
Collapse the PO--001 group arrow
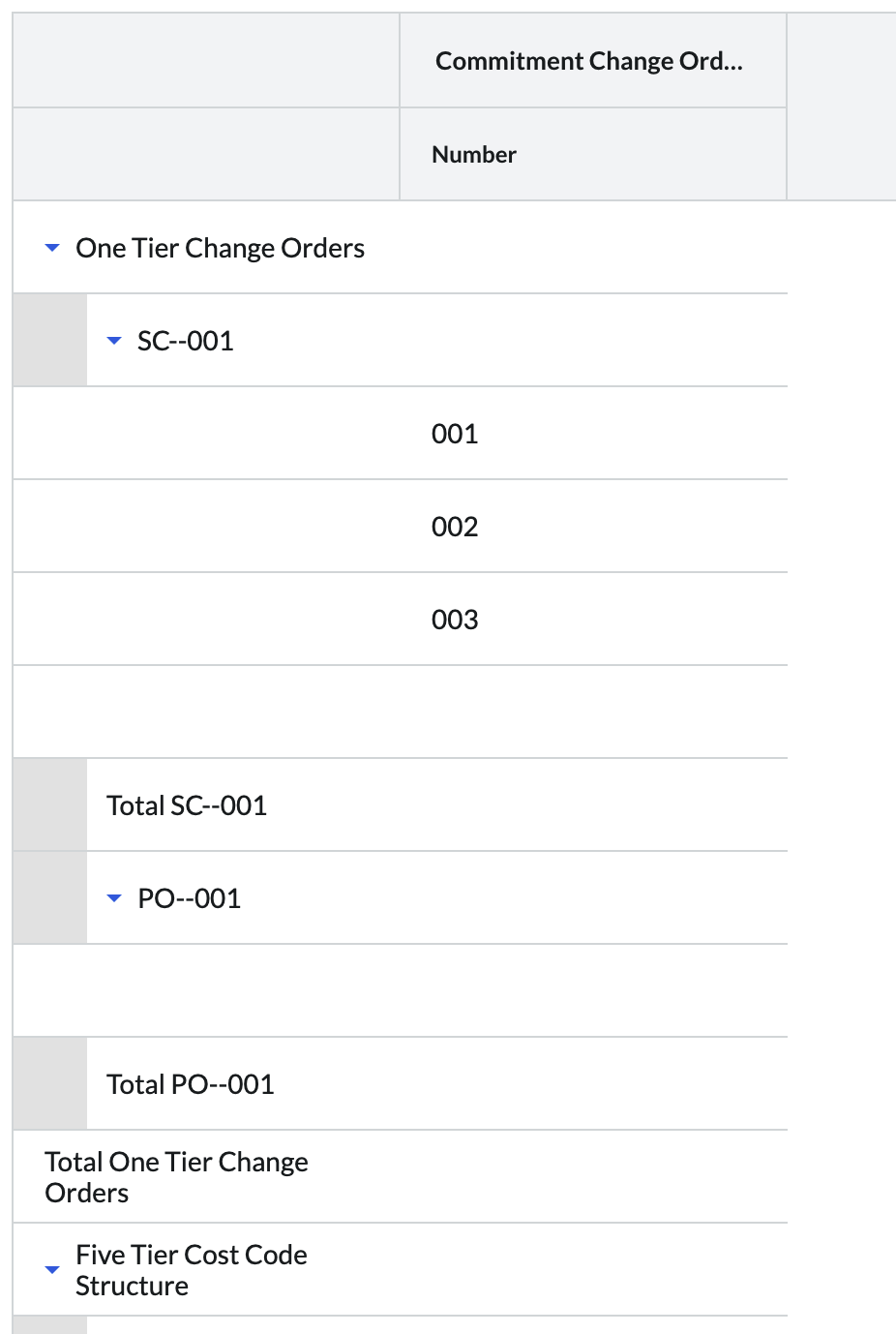point(114,898)
